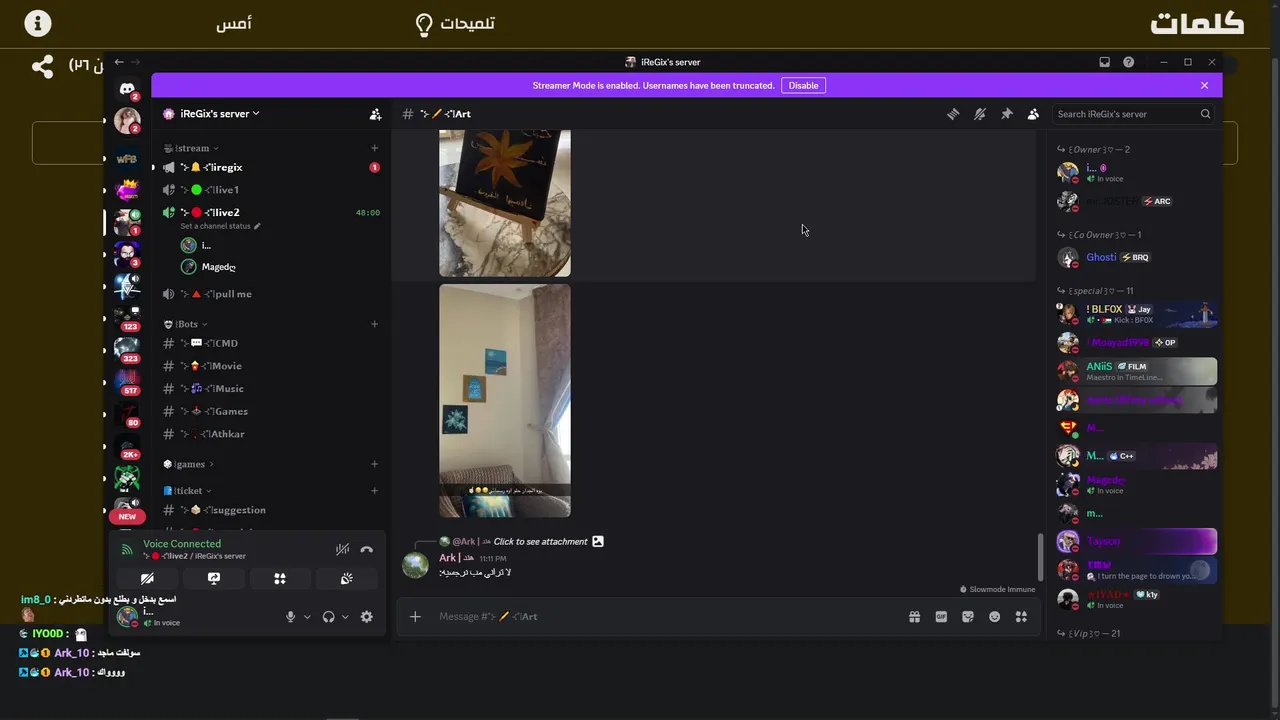Disable Streamer Mode via Disable button

[x=803, y=85]
